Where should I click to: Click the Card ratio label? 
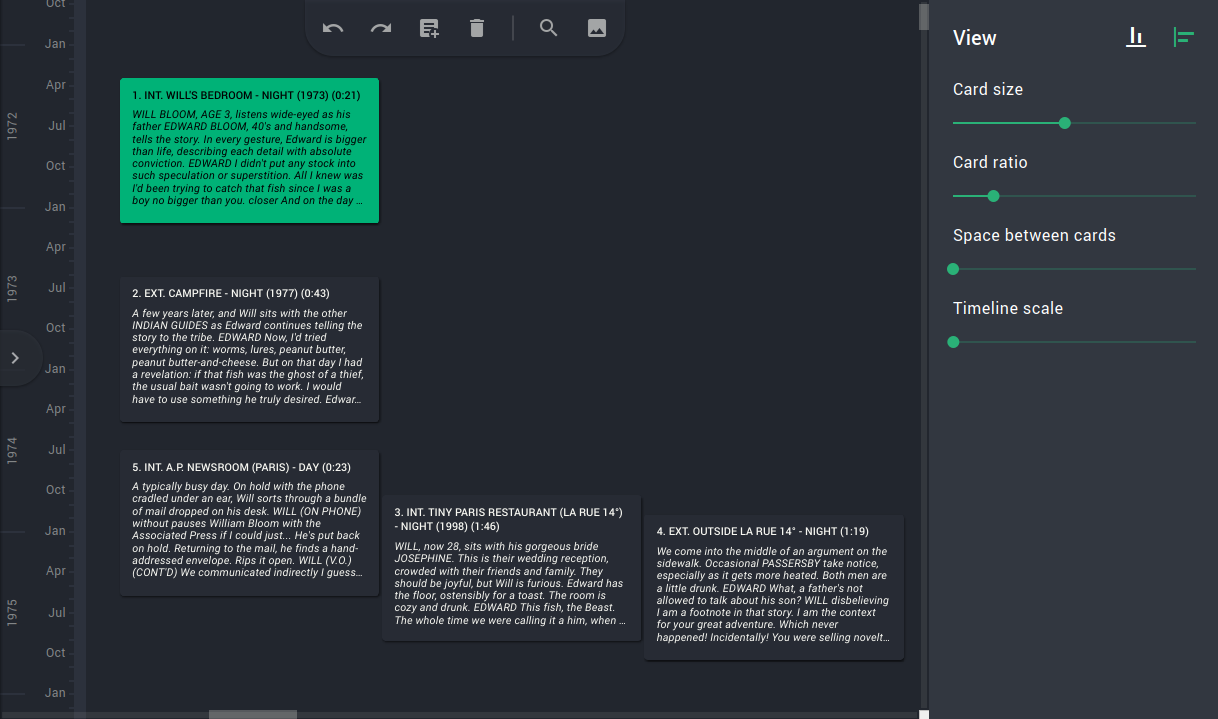click(x=990, y=162)
